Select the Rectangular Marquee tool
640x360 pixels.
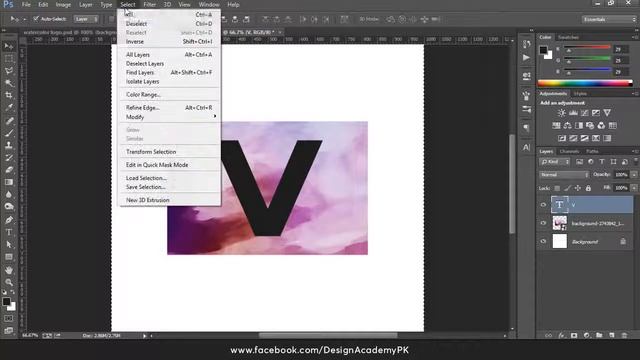[x=9, y=58]
